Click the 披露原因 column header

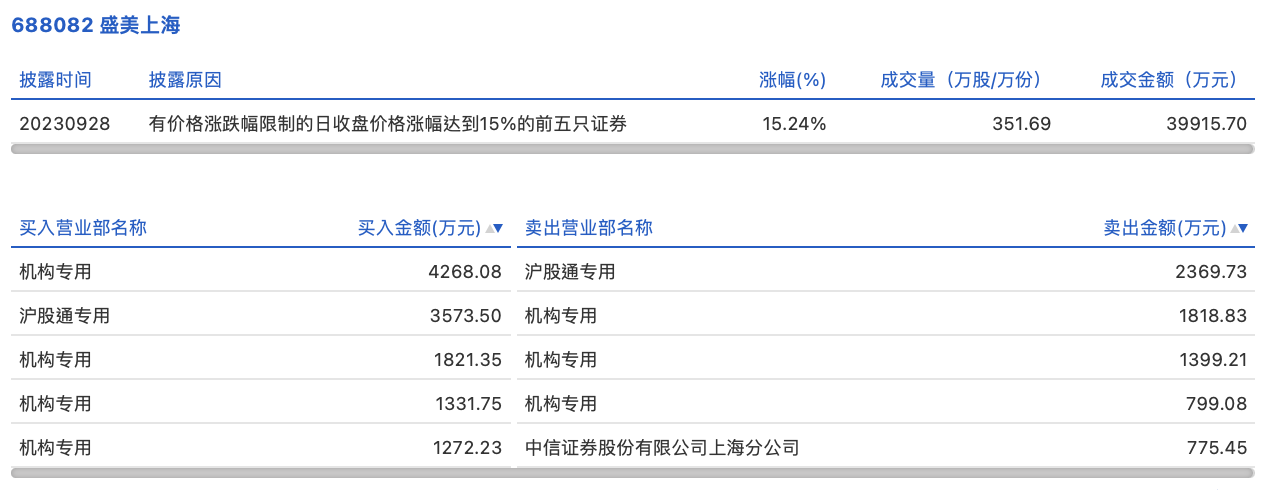click(185, 80)
